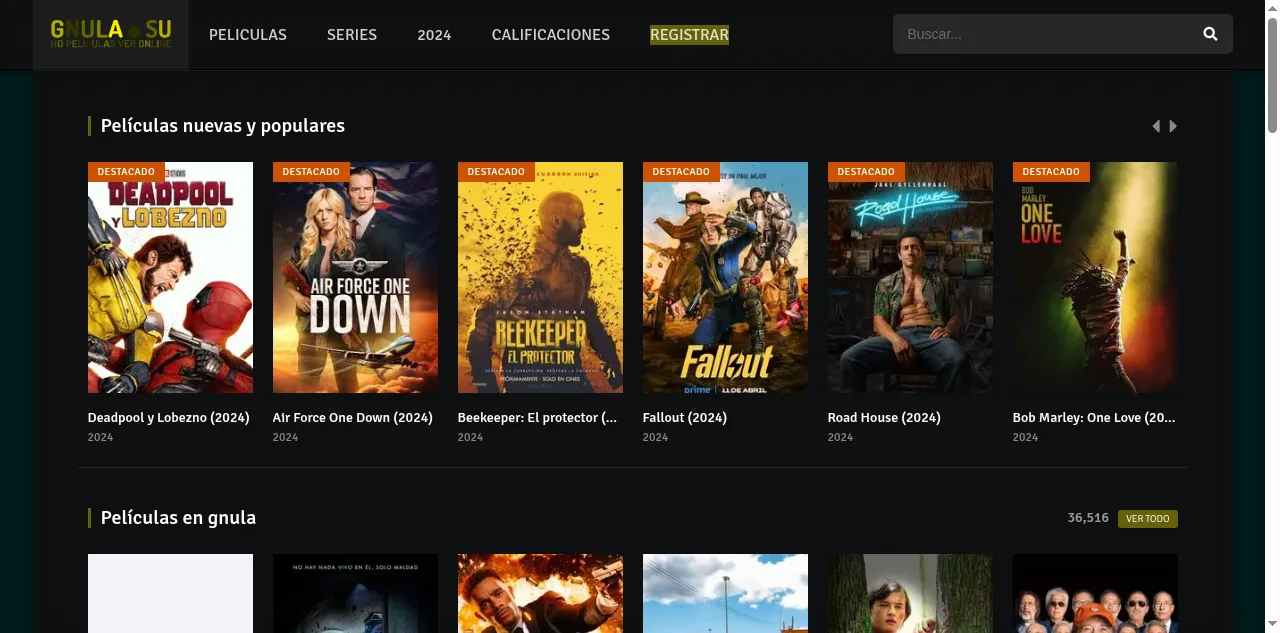Open the group of older men poster
The image size is (1280, 633).
point(1095,594)
